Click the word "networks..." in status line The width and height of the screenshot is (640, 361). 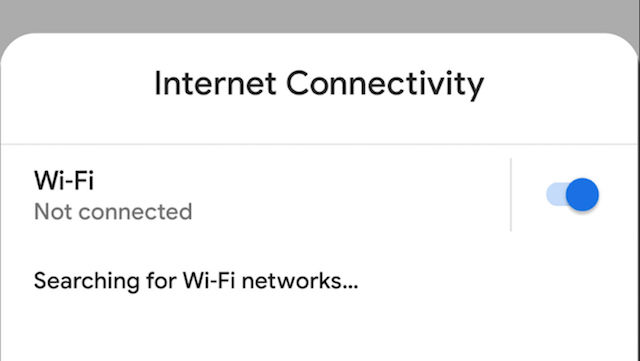(300, 281)
